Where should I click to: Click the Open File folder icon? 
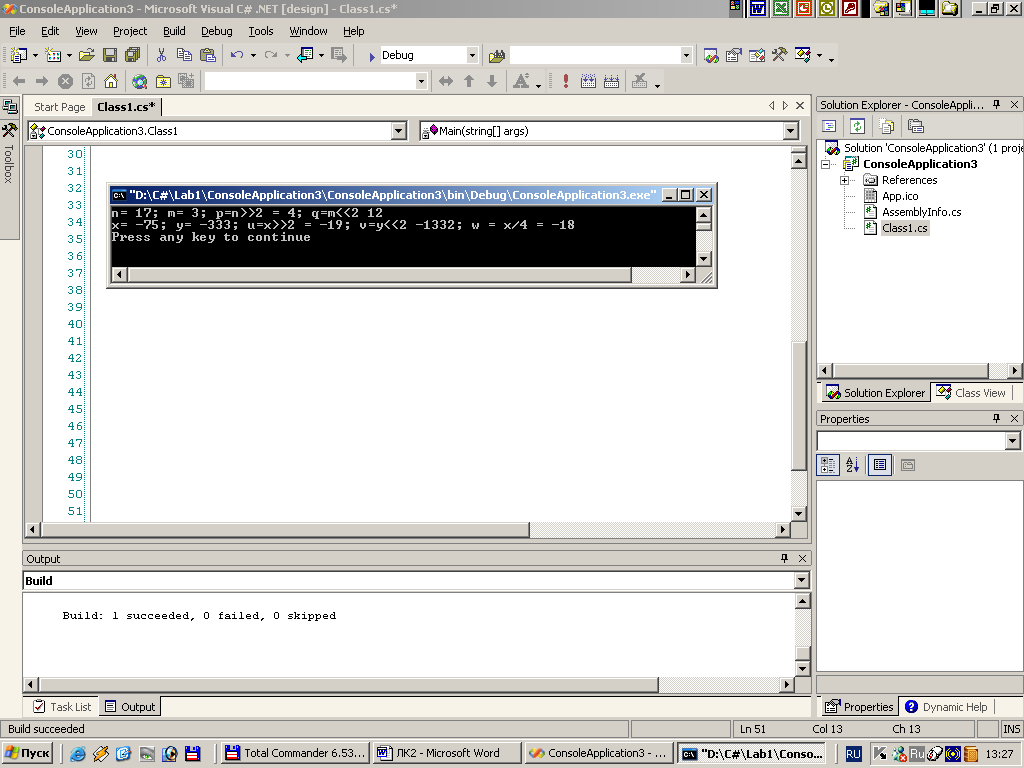click(x=87, y=56)
